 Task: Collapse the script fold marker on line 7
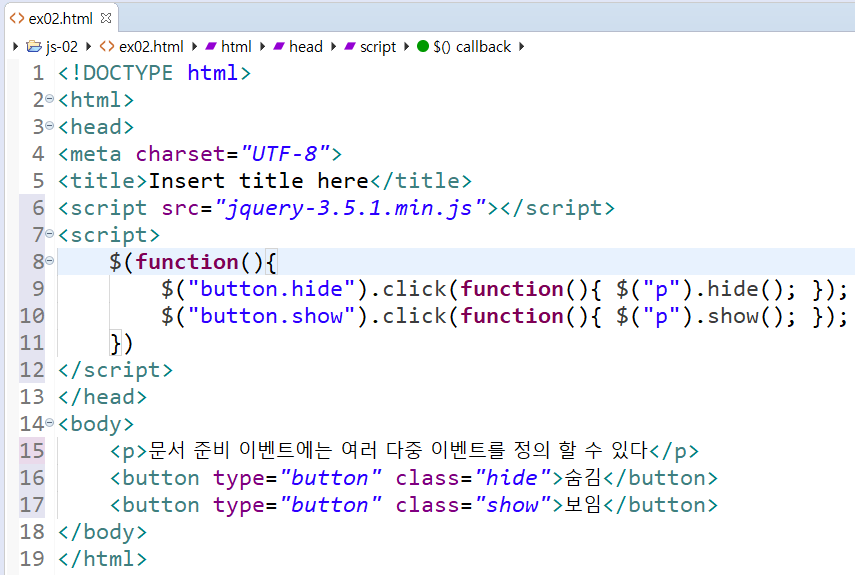[50, 234]
